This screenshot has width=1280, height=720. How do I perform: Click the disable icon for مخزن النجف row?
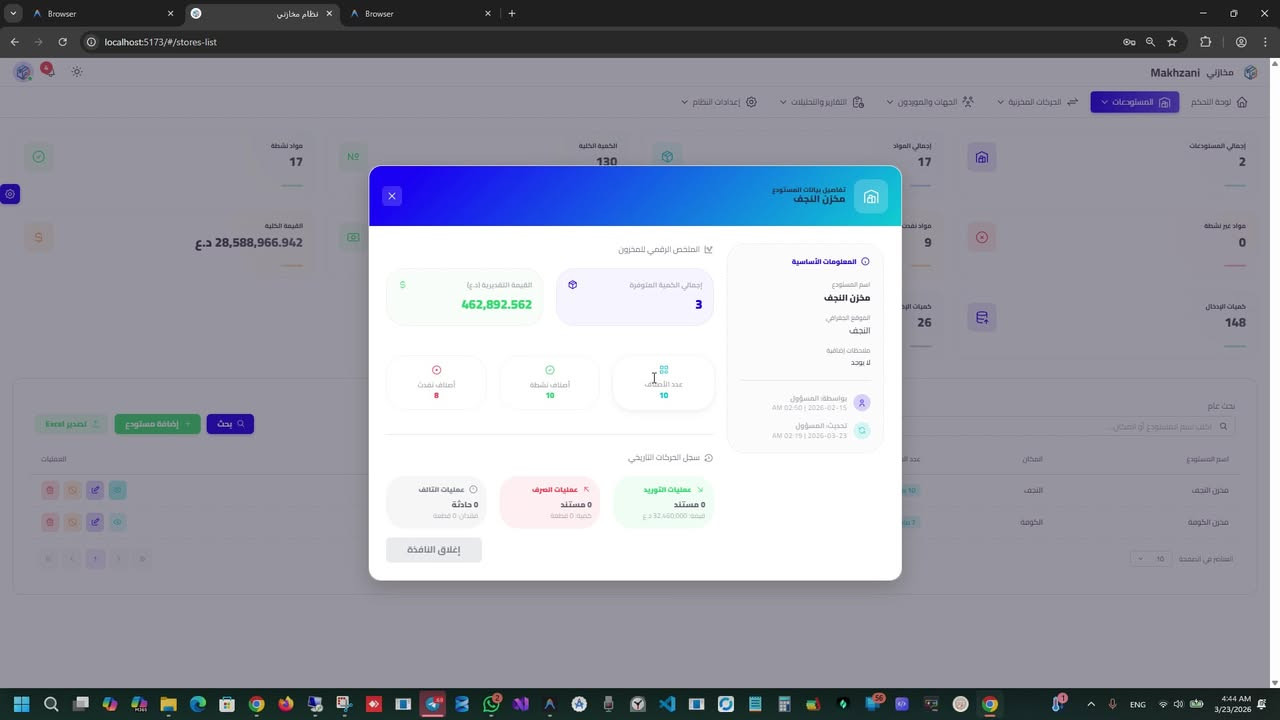pos(73,490)
